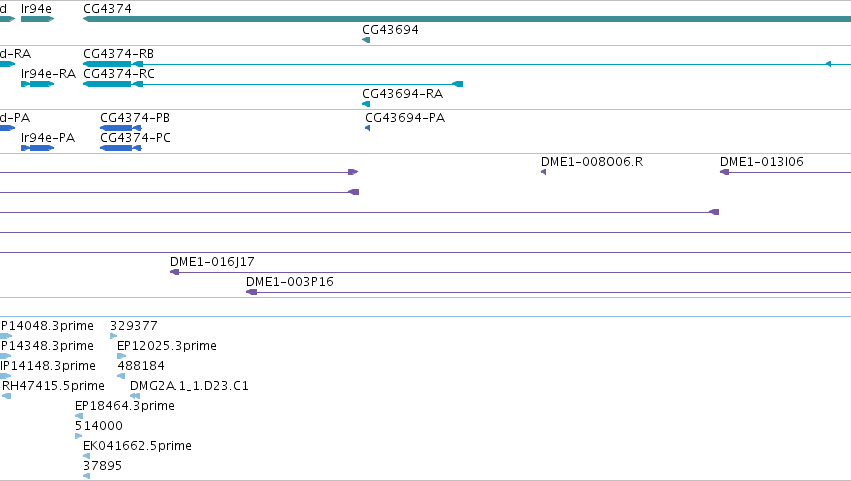This screenshot has width=851, height=481.
Task: Select the DMG2A.1_1.D23.C1 arrow glyph
Action: coord(135,396)
